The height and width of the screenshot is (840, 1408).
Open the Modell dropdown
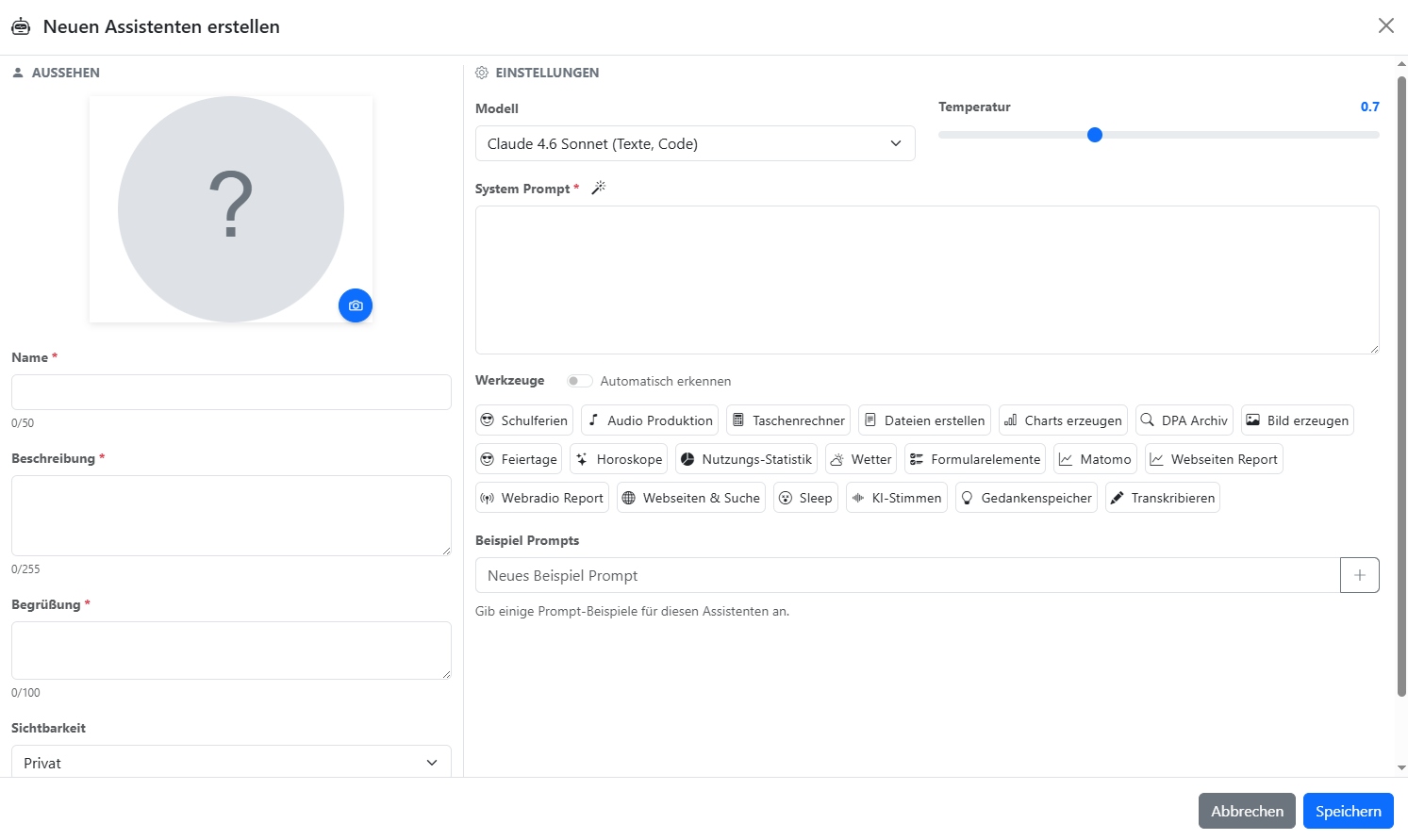pyautogui.click(x=695, y=143)
